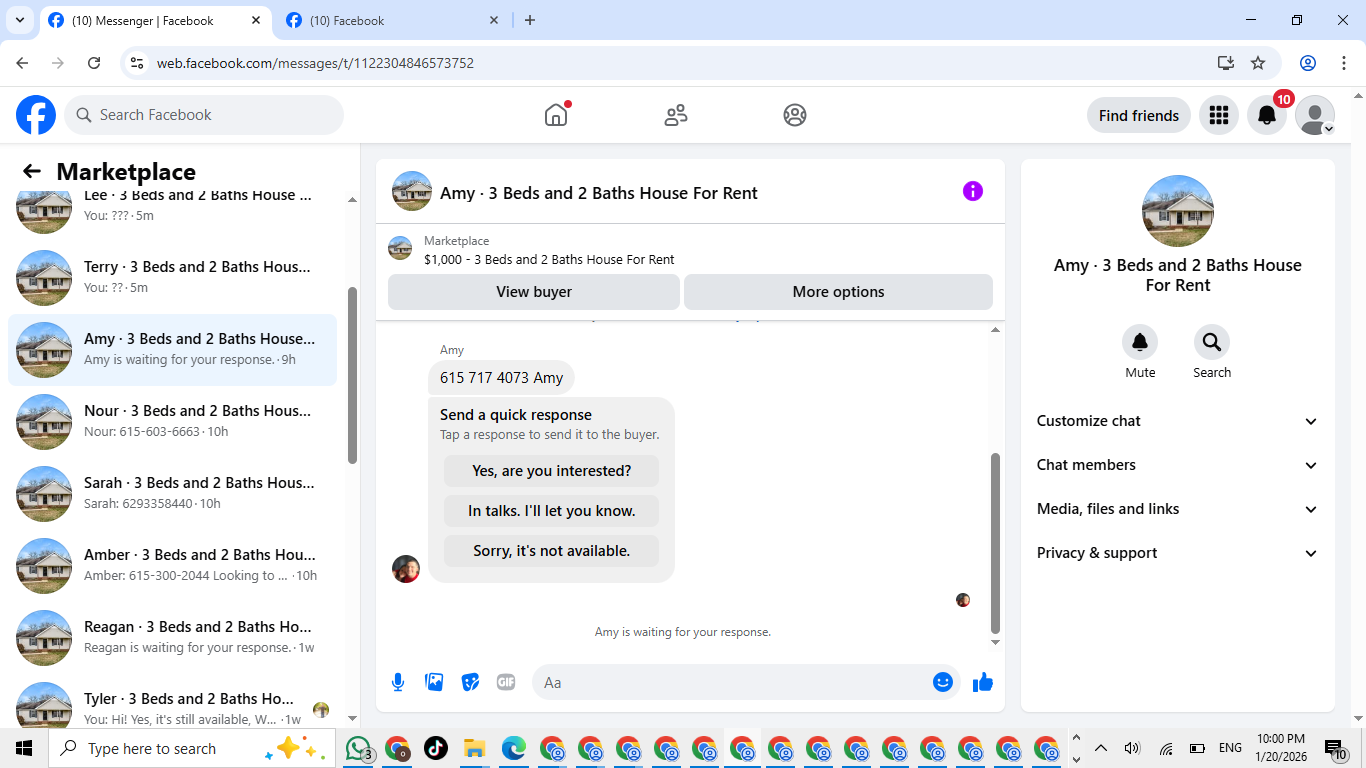
Task: Click the browser address bar URL
Action: [x=315, y=63]
